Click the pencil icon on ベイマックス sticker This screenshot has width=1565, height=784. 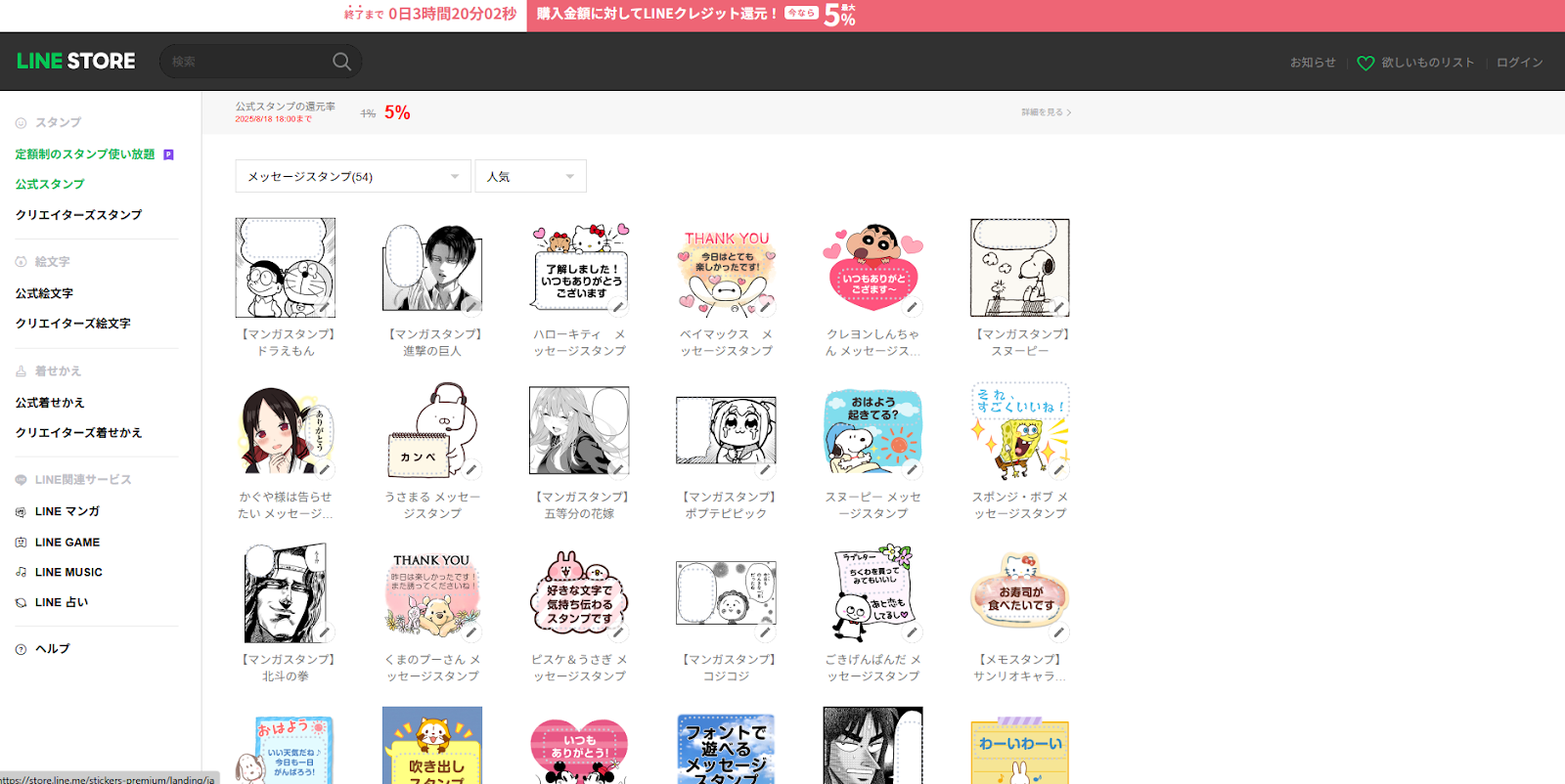point(765,307)
